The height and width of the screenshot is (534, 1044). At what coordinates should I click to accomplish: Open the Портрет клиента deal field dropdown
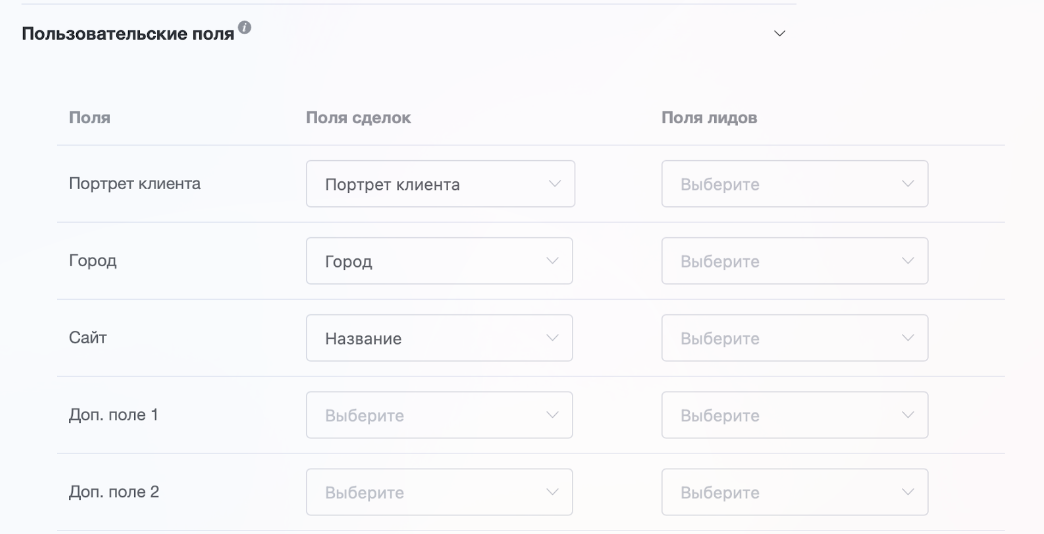tap(440, 184)
